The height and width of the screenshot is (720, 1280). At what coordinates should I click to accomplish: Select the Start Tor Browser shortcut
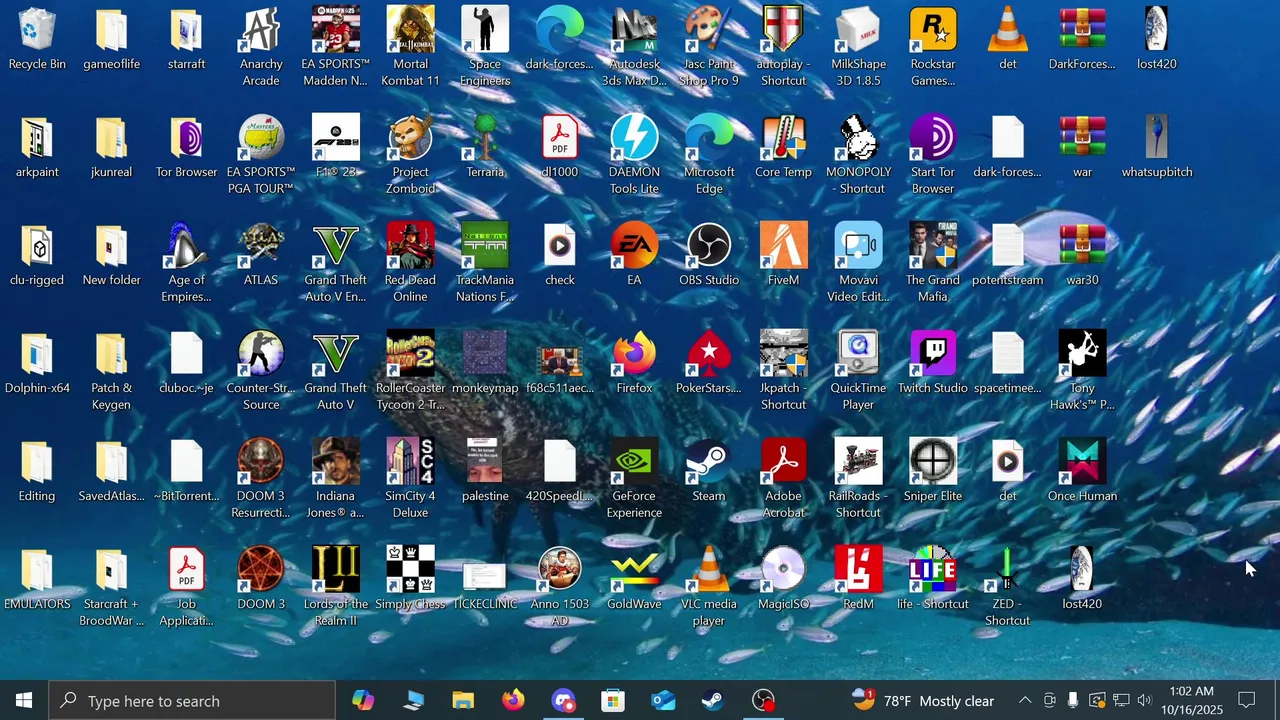[933, 154]
